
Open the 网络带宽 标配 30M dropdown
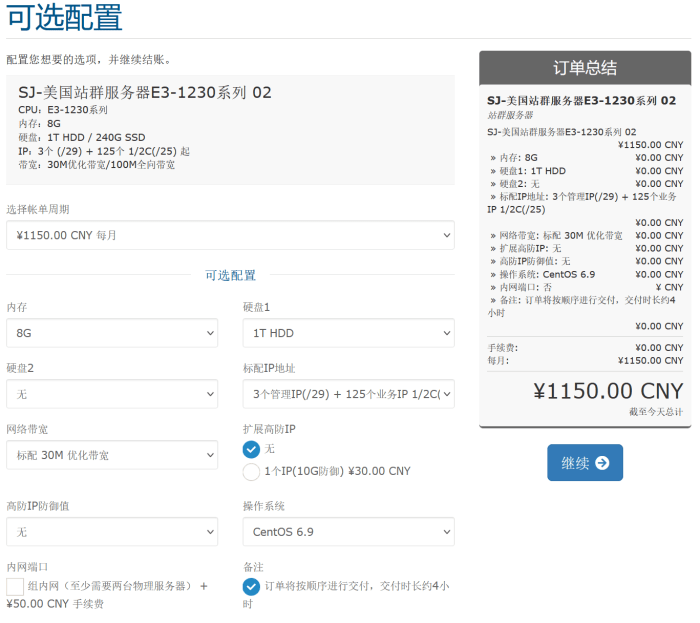pyautogui.click(x=112, y=455)
